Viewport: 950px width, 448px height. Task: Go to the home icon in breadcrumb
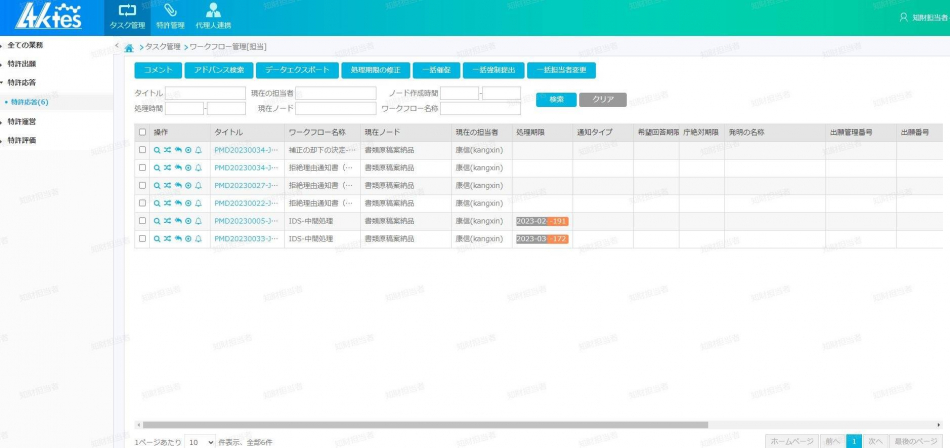(x=129, y=47)
